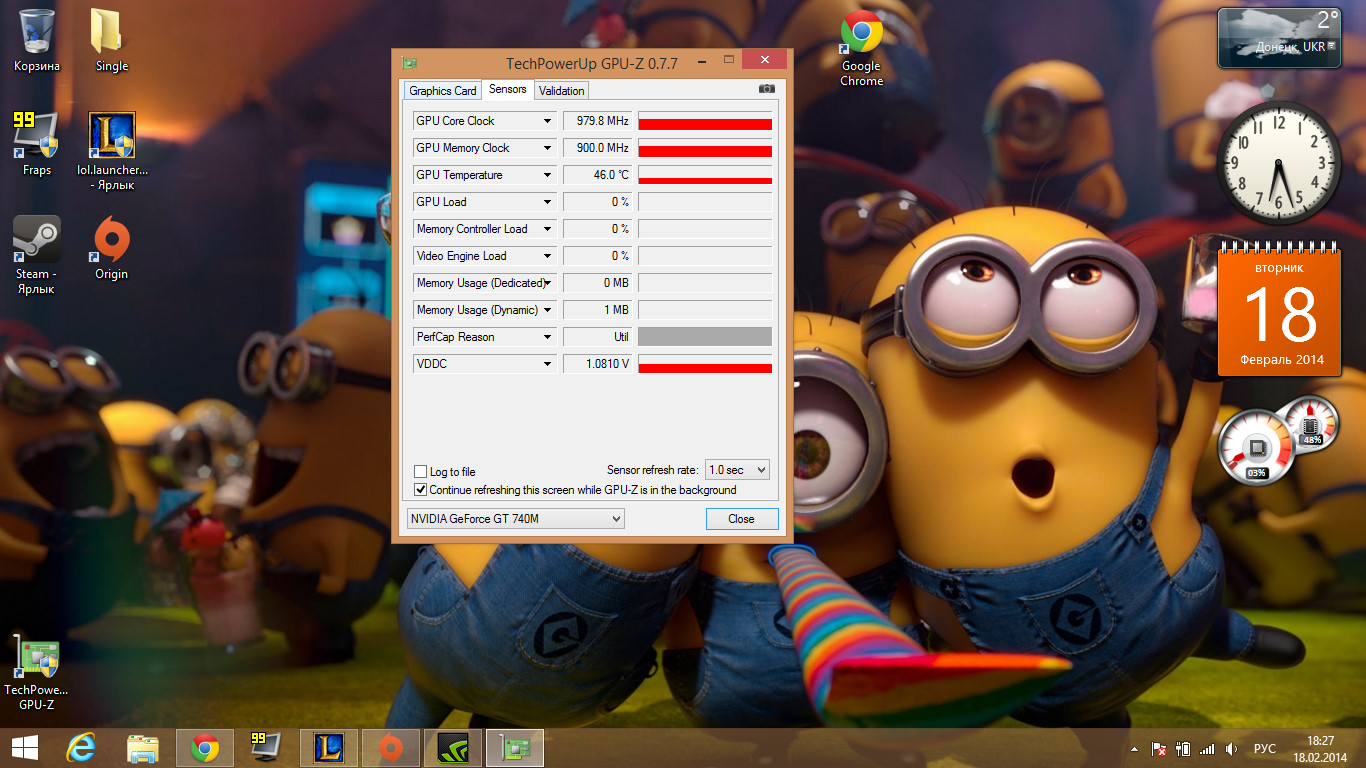Open Fraps from the taskbar

[x=266, y=748]
